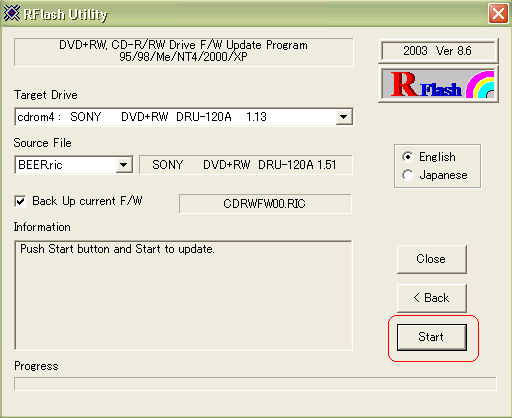This screenshot has height=418, width=512.
Task: Click the 2003 Ver 8.6 version box
Action: point(438,51)
